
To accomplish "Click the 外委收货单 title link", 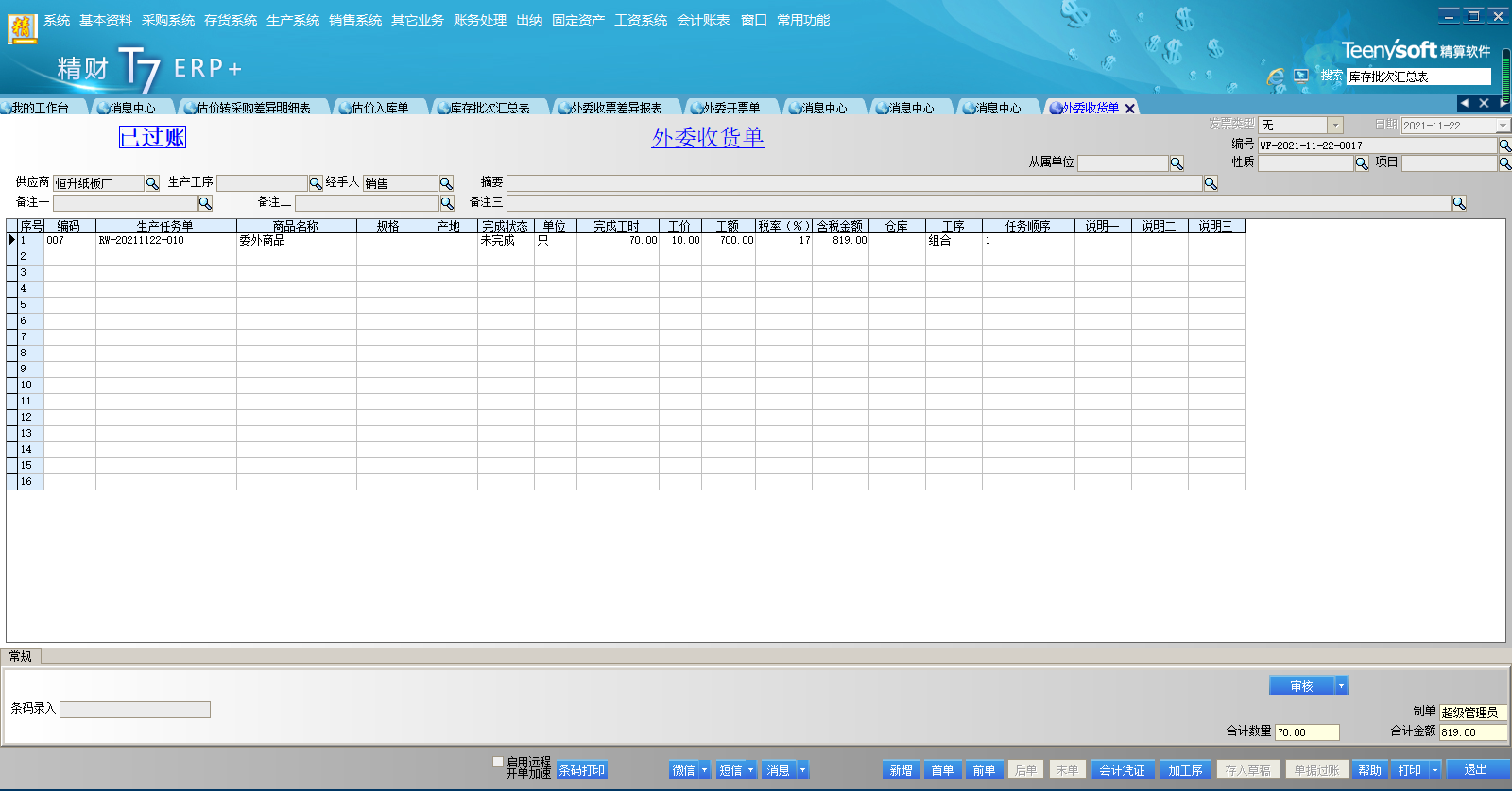I will click(x=708, y=138).
